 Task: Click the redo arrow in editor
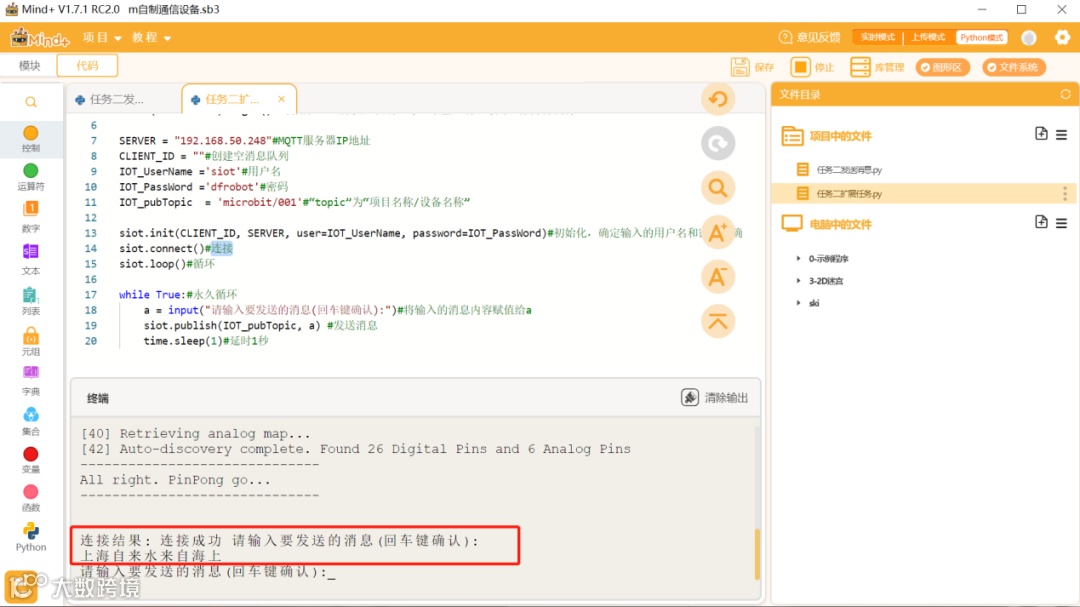pyautogui.click(x=718, y=143)
